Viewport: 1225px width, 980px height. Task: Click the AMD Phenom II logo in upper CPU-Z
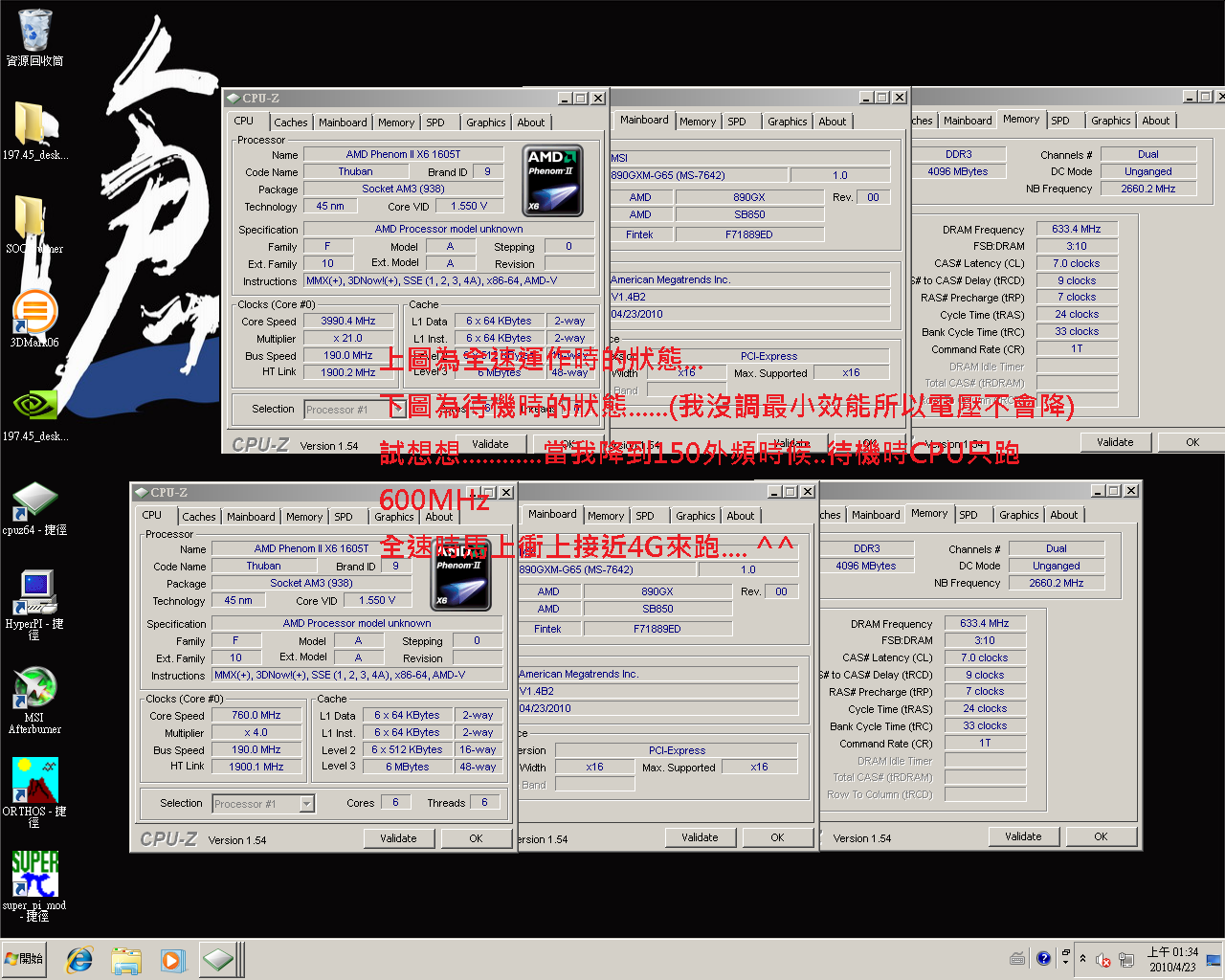(x=553, y=180)
